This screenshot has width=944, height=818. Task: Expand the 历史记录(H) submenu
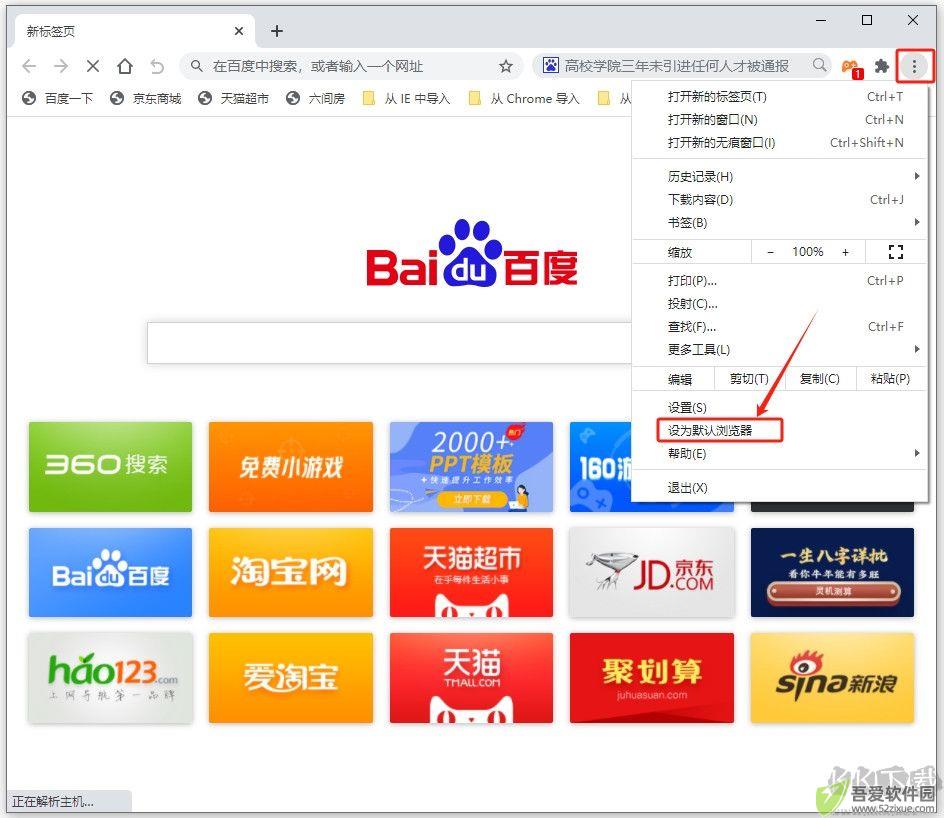tap(780, 176)
